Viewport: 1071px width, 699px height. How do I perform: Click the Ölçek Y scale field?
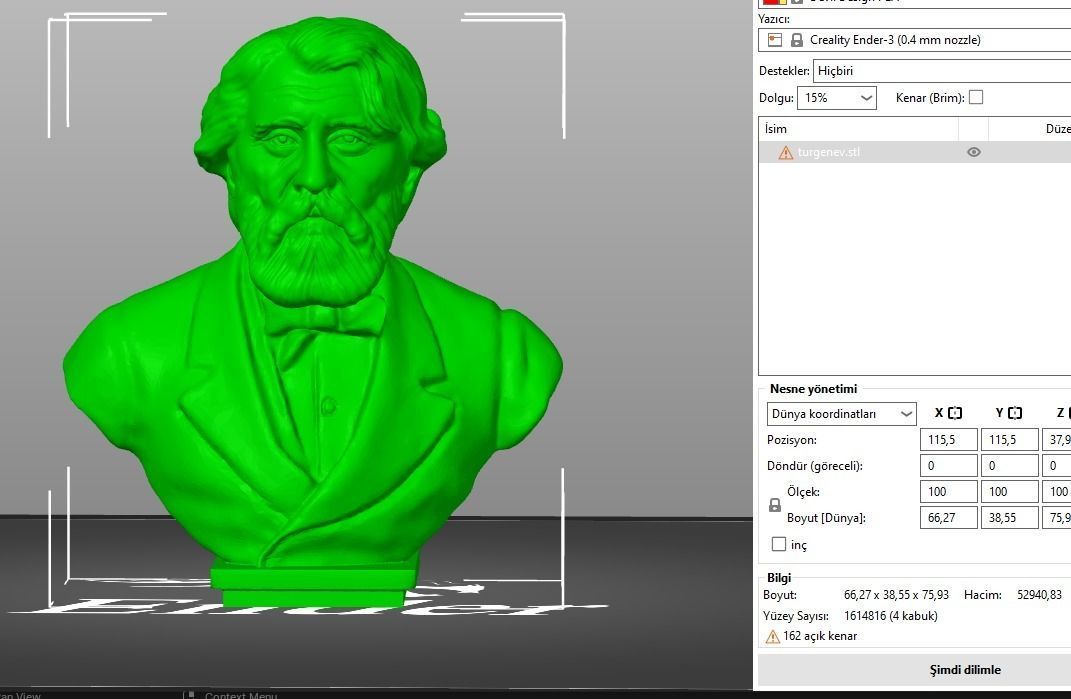pos(1010,491)
